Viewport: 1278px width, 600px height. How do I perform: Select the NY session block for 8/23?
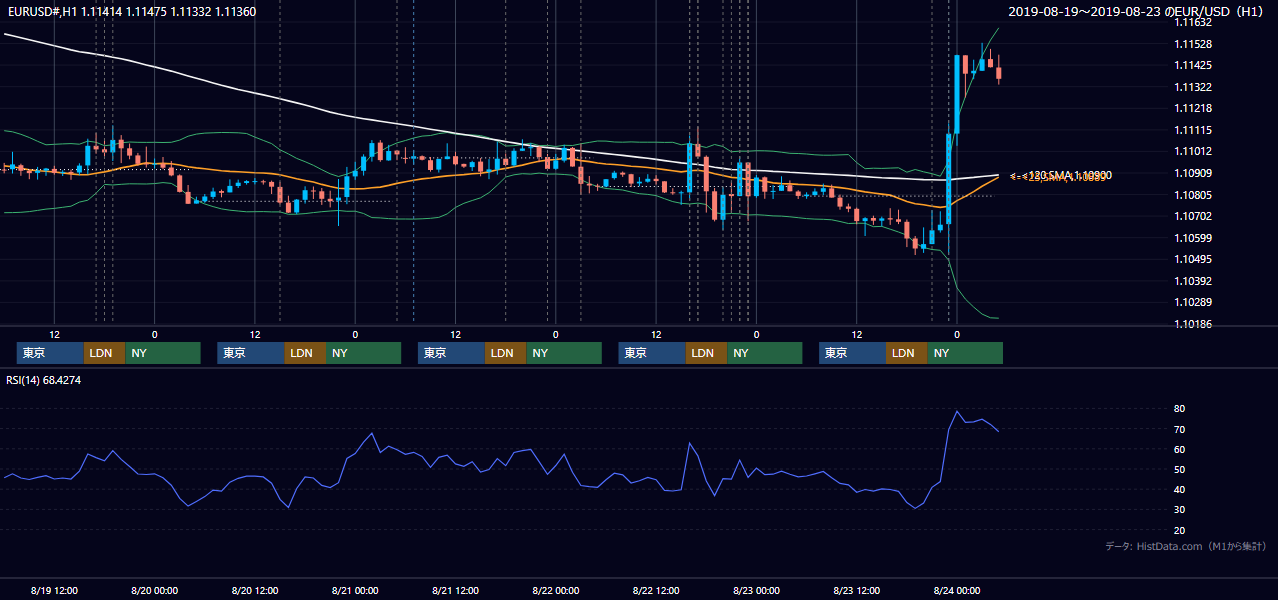pos(965,353)
